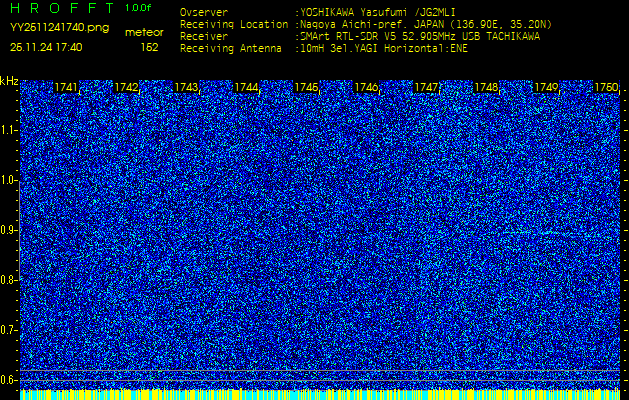This screenshot has height=400, width=629.
Task: Click the yellow-cyan signal strip at bottom
Action: click(320, 395)
